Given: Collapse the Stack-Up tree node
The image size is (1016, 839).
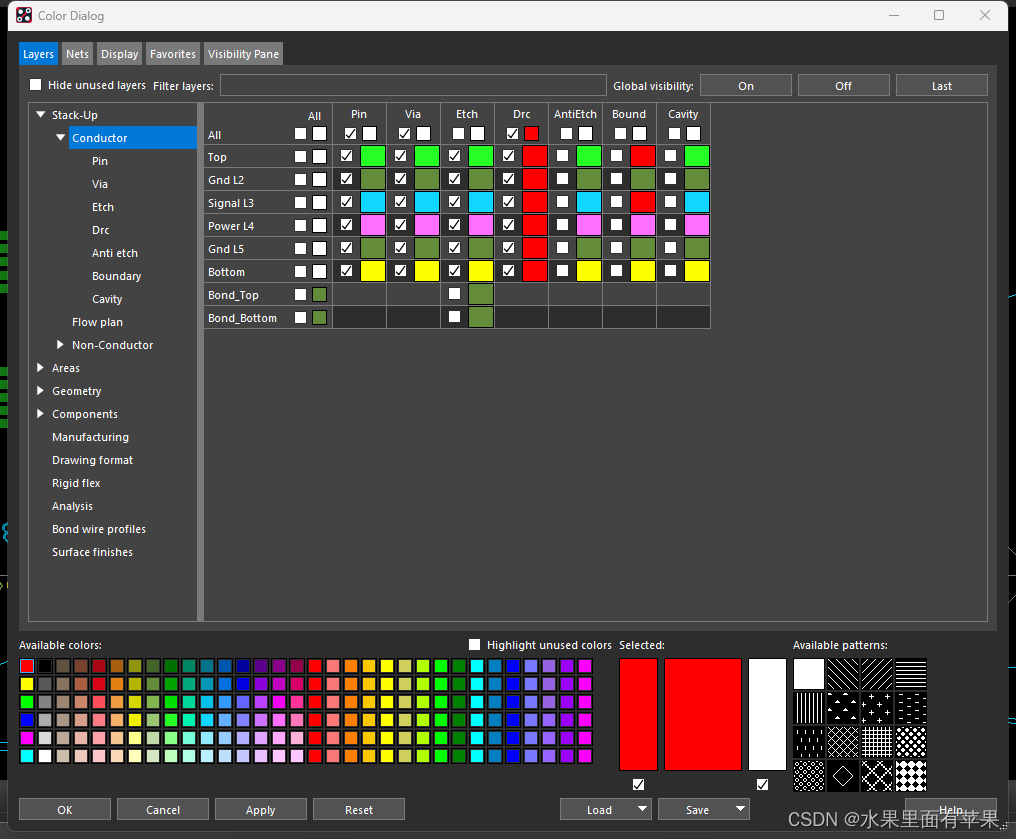Looking at the screenshot, I should [41, 115].
